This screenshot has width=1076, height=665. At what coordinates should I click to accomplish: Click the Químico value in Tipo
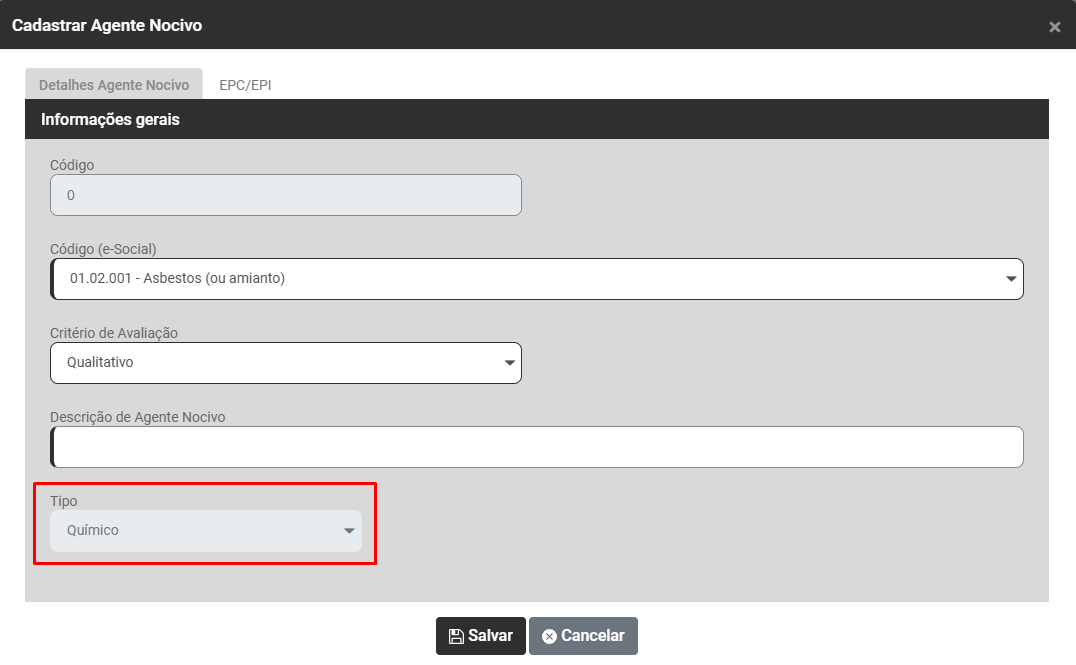point(93,531)
